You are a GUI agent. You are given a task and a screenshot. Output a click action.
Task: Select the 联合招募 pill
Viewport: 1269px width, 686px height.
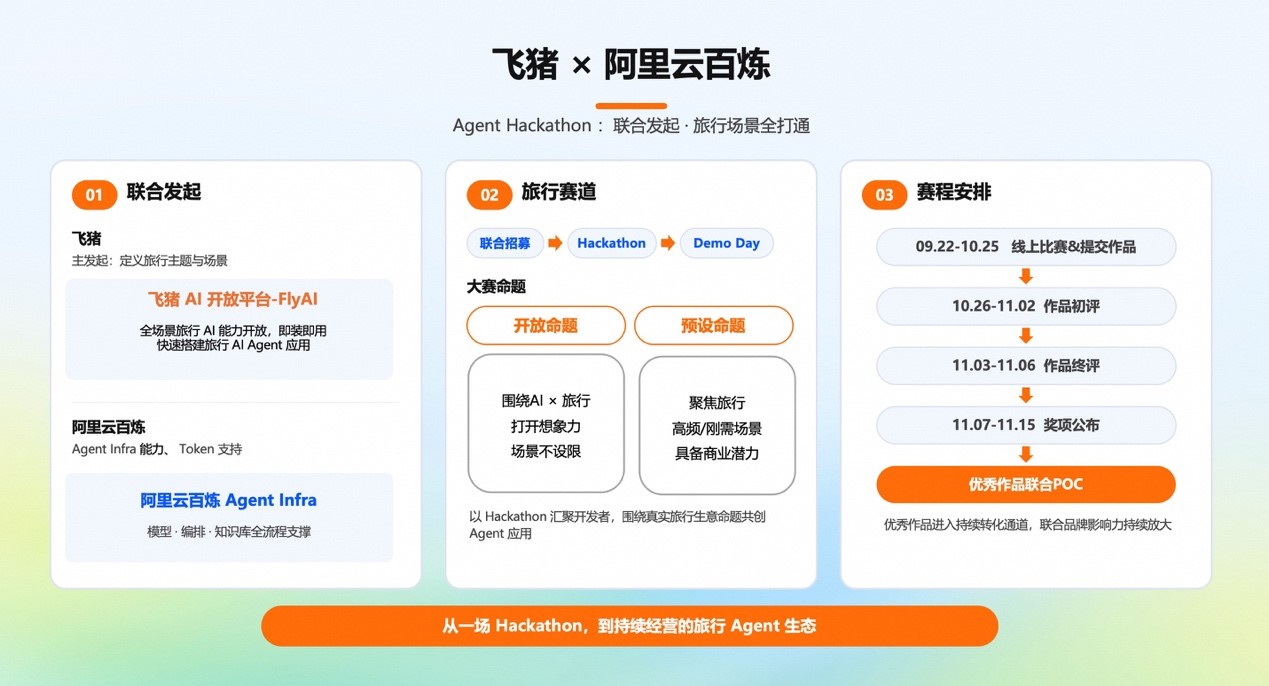coord(505,243)
